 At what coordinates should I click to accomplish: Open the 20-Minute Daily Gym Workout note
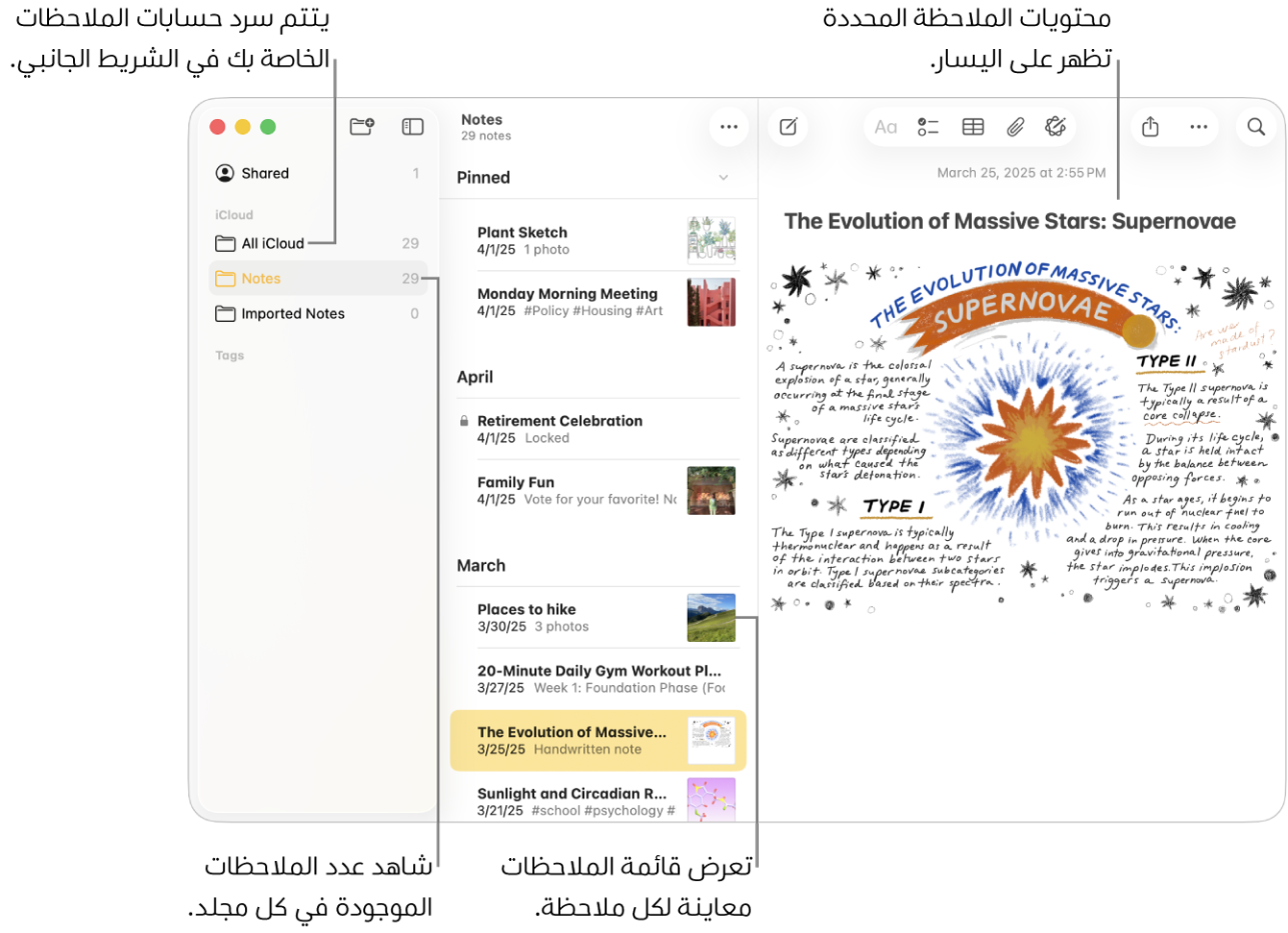click(597, 678)
